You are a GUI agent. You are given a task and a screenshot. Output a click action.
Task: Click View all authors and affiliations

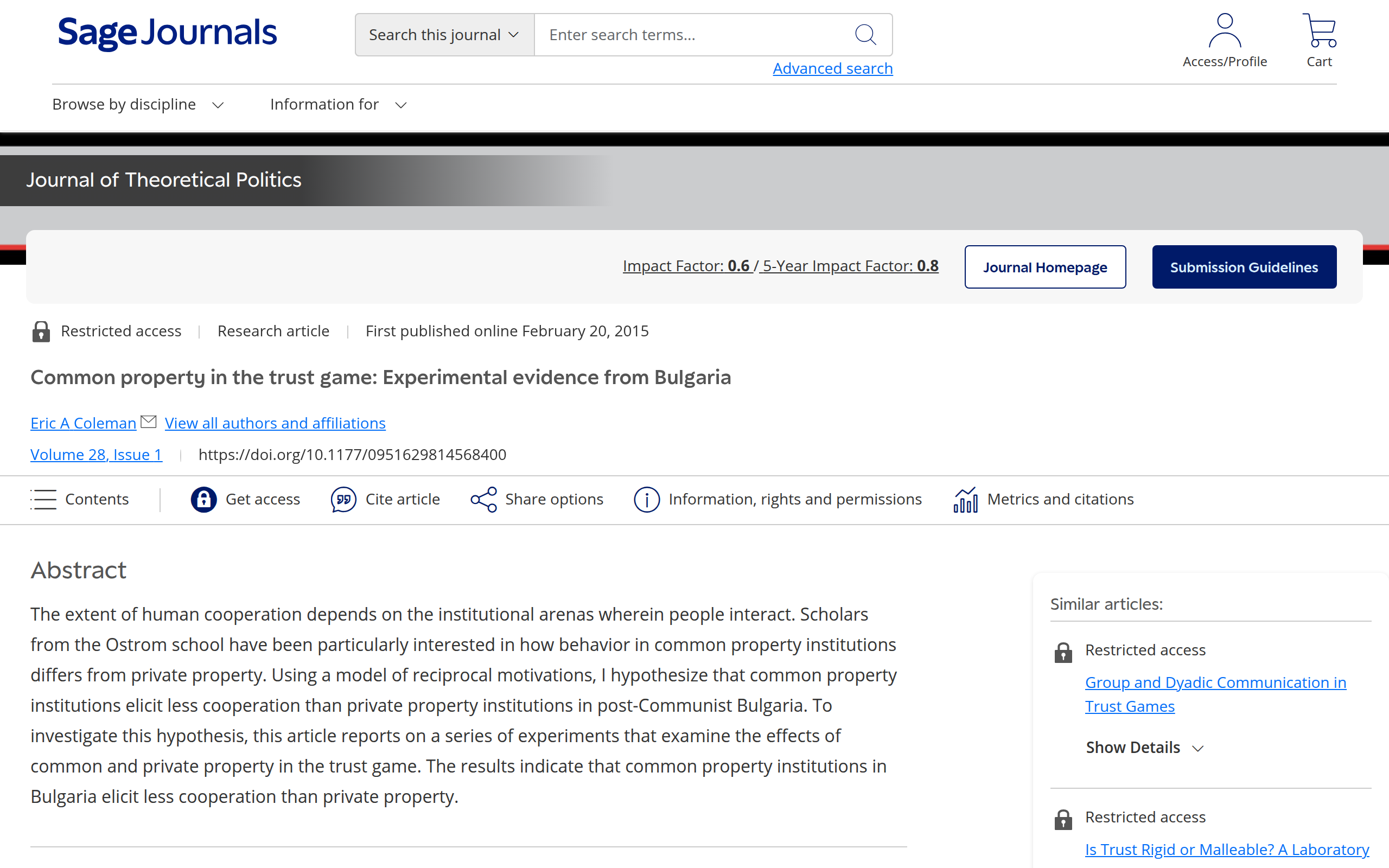(x=275, y=423)
